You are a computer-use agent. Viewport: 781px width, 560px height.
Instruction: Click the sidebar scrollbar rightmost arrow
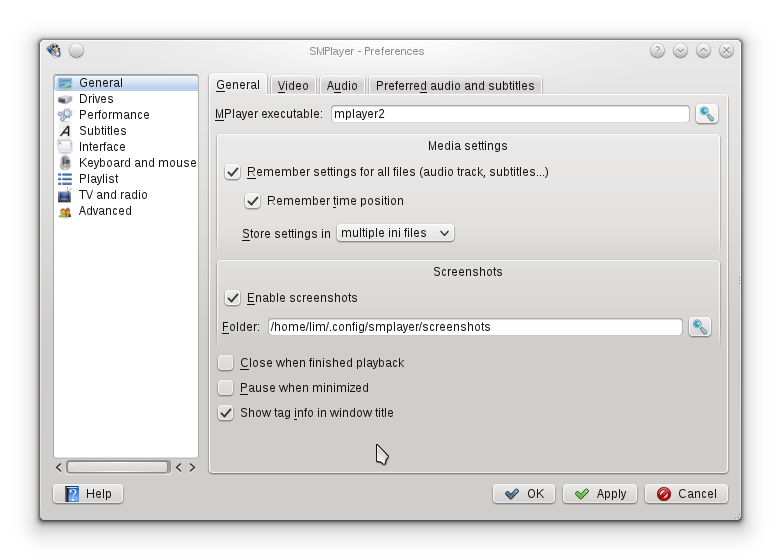point(192,467)
